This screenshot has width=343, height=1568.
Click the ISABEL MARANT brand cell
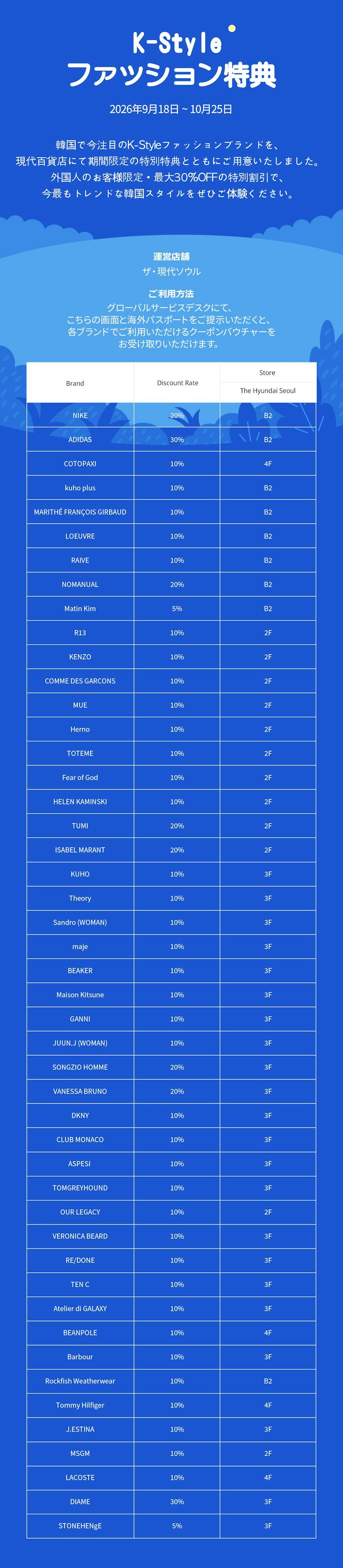80,850
